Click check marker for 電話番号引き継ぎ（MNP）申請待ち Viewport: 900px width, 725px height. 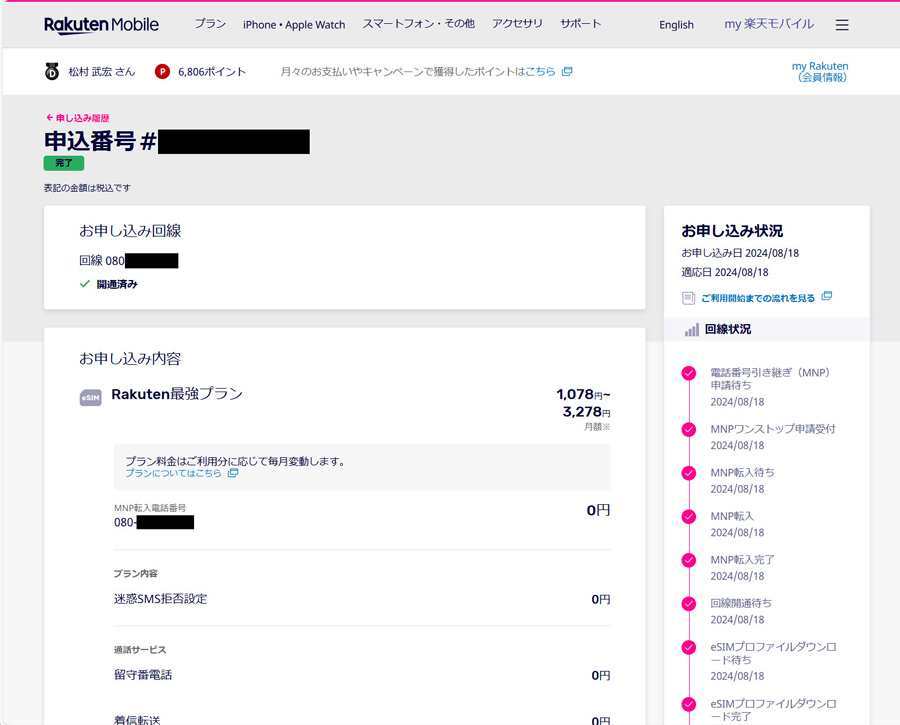coord(689,373)
